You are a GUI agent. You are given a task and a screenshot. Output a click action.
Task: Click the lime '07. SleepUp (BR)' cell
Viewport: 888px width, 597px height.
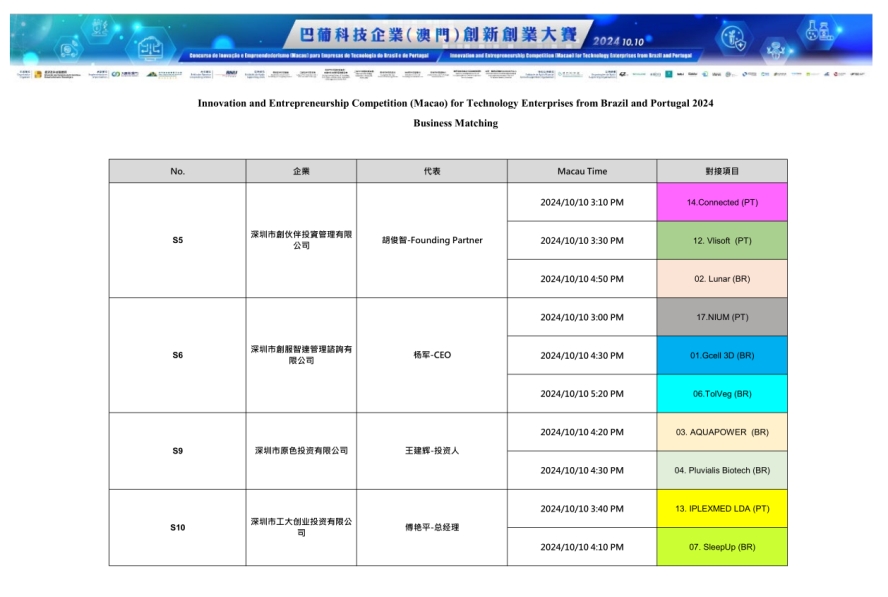click(x=722, y=547)
